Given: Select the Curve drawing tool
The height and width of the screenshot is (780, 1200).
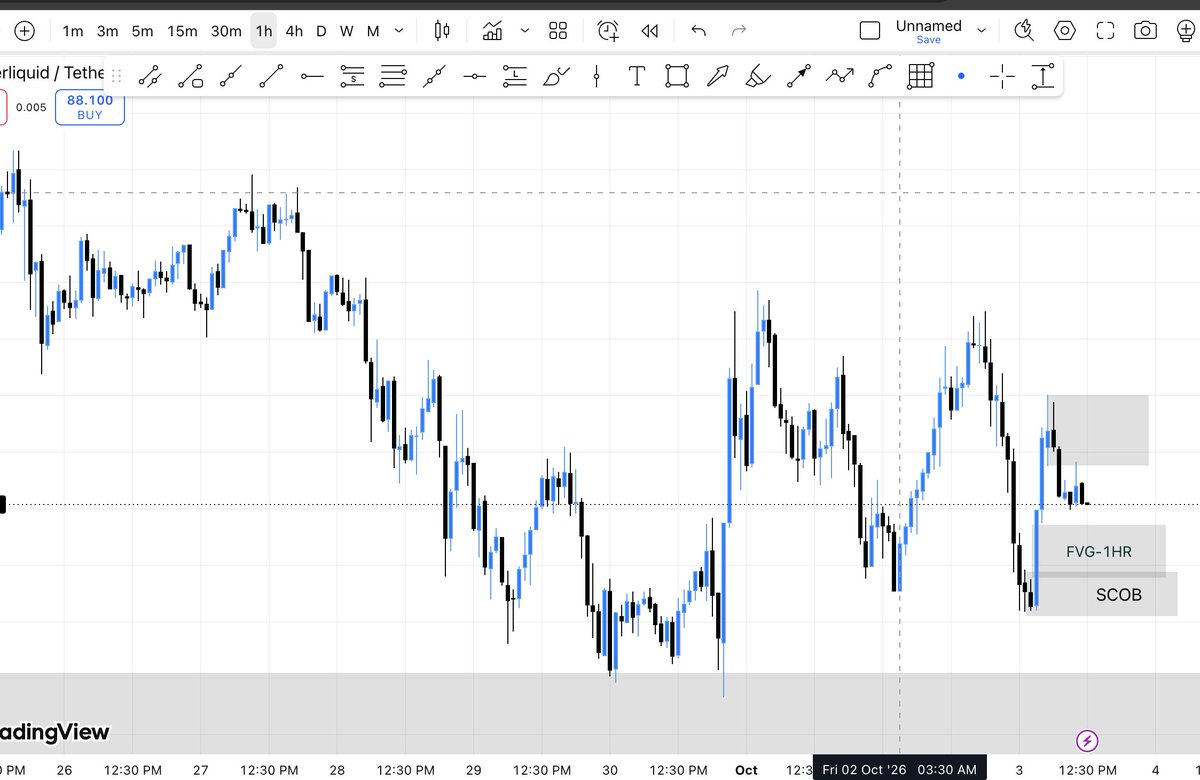Looking at the screenshot, I should 880,76.
